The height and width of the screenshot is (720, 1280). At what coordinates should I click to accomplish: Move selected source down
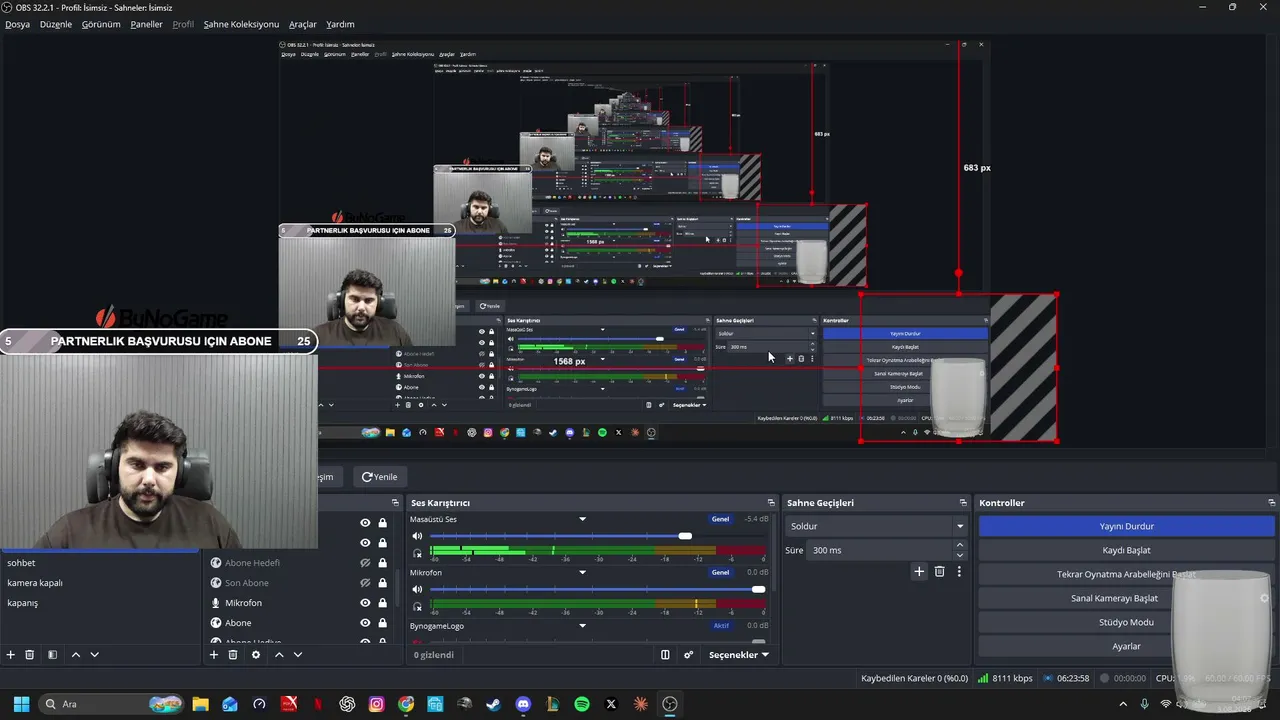(297, 655)
